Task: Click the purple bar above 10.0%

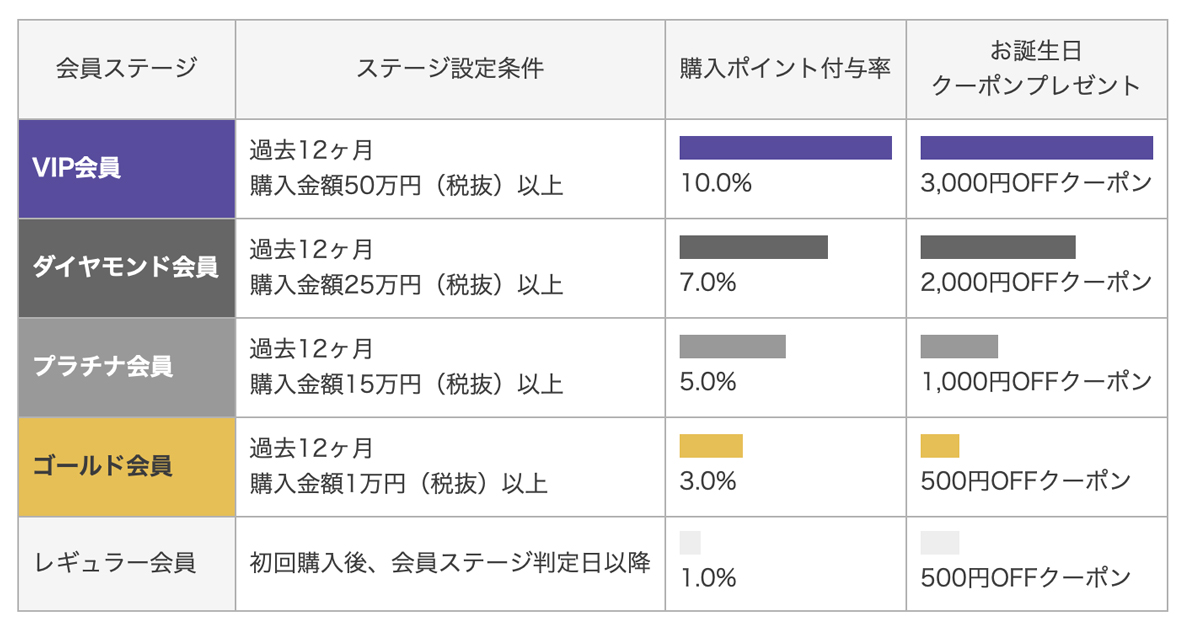Action: (785, 148)
